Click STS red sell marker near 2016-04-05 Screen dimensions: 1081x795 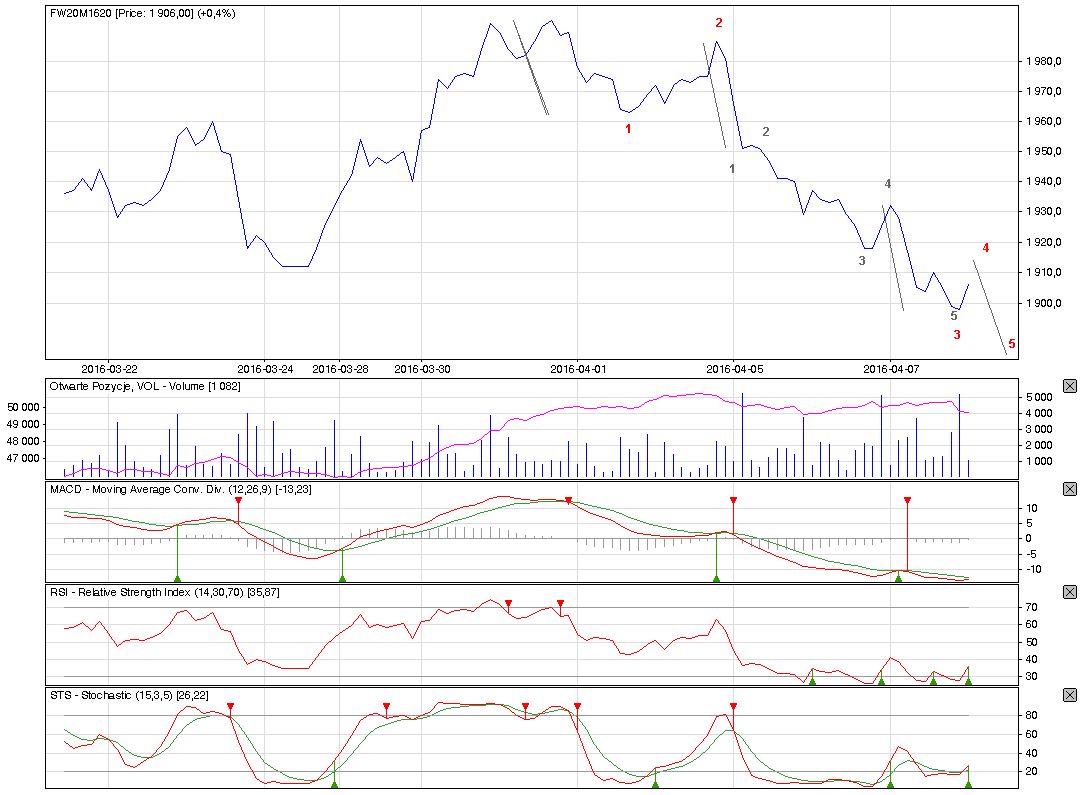[x=734, y=707]
